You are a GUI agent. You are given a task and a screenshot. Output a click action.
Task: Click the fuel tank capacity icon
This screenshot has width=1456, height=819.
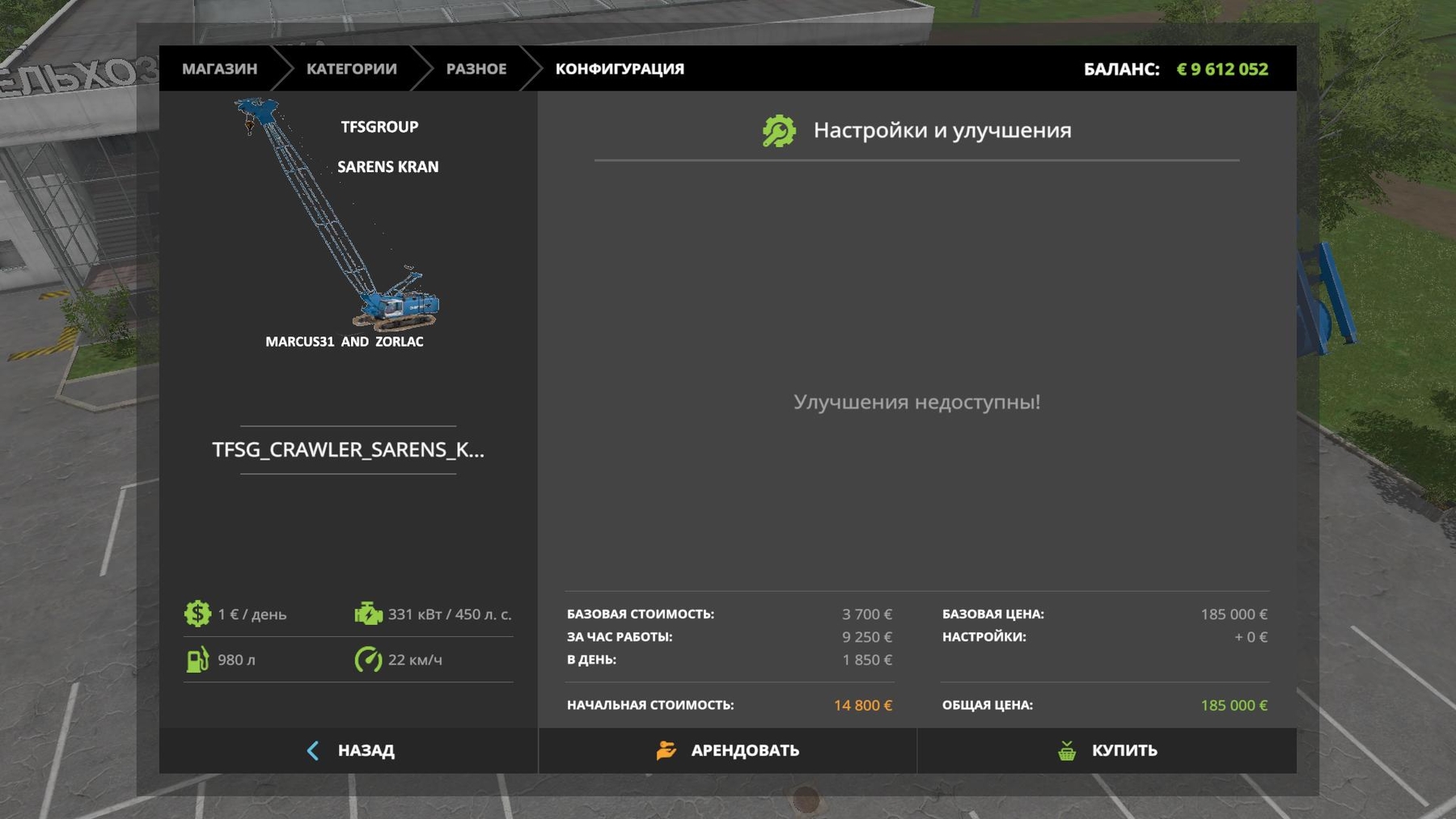pyautogui.click(x=197, y=660)
